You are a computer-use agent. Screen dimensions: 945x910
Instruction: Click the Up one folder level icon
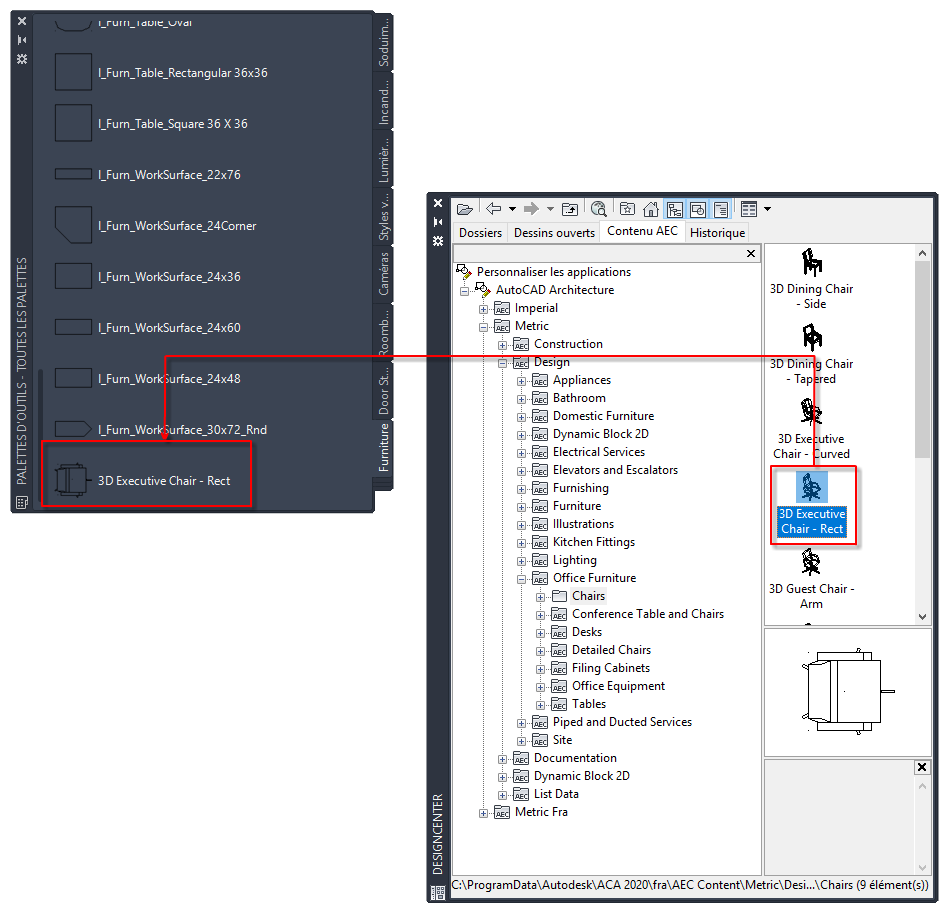(570, 209)
